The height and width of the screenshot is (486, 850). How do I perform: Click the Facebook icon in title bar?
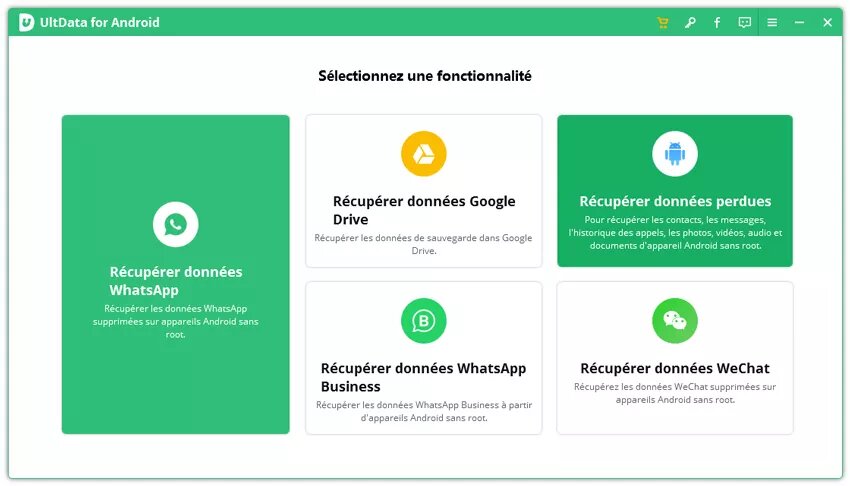point(717,22)
